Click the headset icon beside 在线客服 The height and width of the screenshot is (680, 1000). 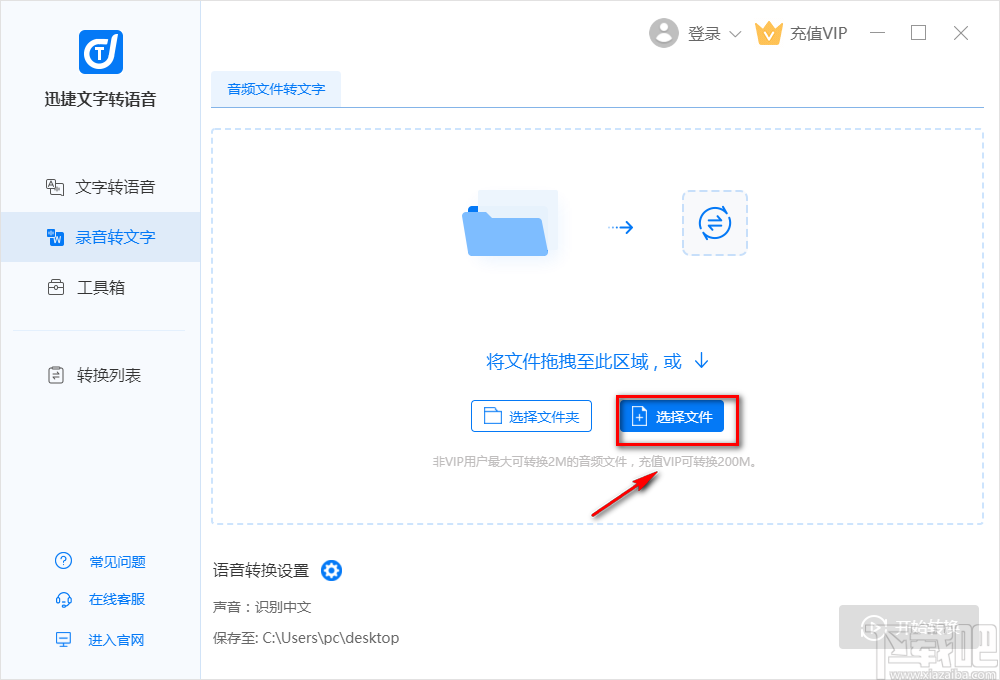64,600
